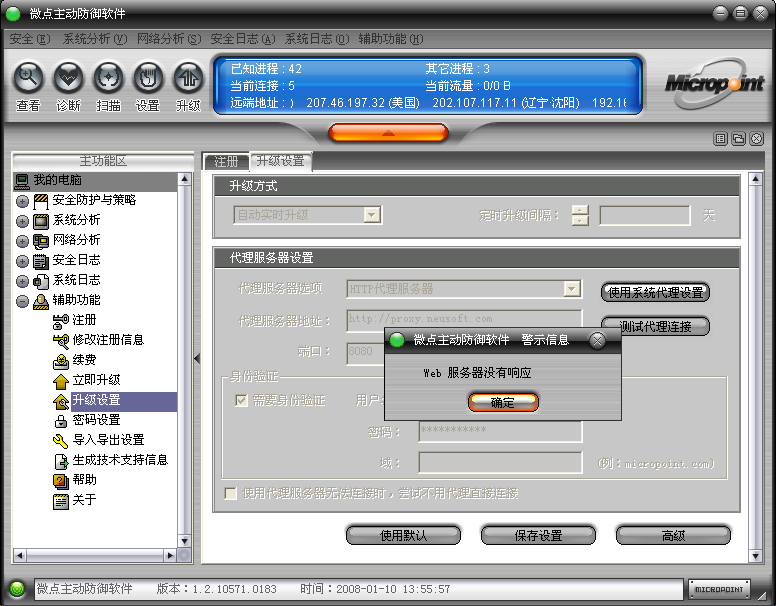The width and height of the screenshot is (776, 606).
Task: Enable direct connection fallback checkbox at bottom
Action: [x=231, y=494]
